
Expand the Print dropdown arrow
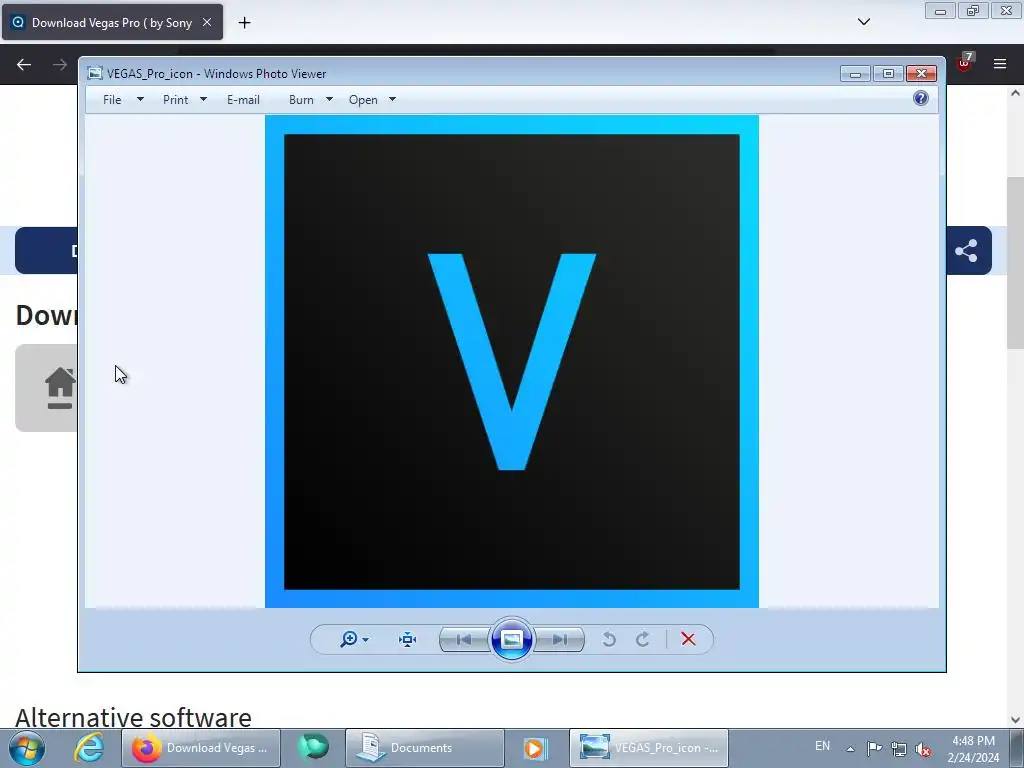point(203,99)
